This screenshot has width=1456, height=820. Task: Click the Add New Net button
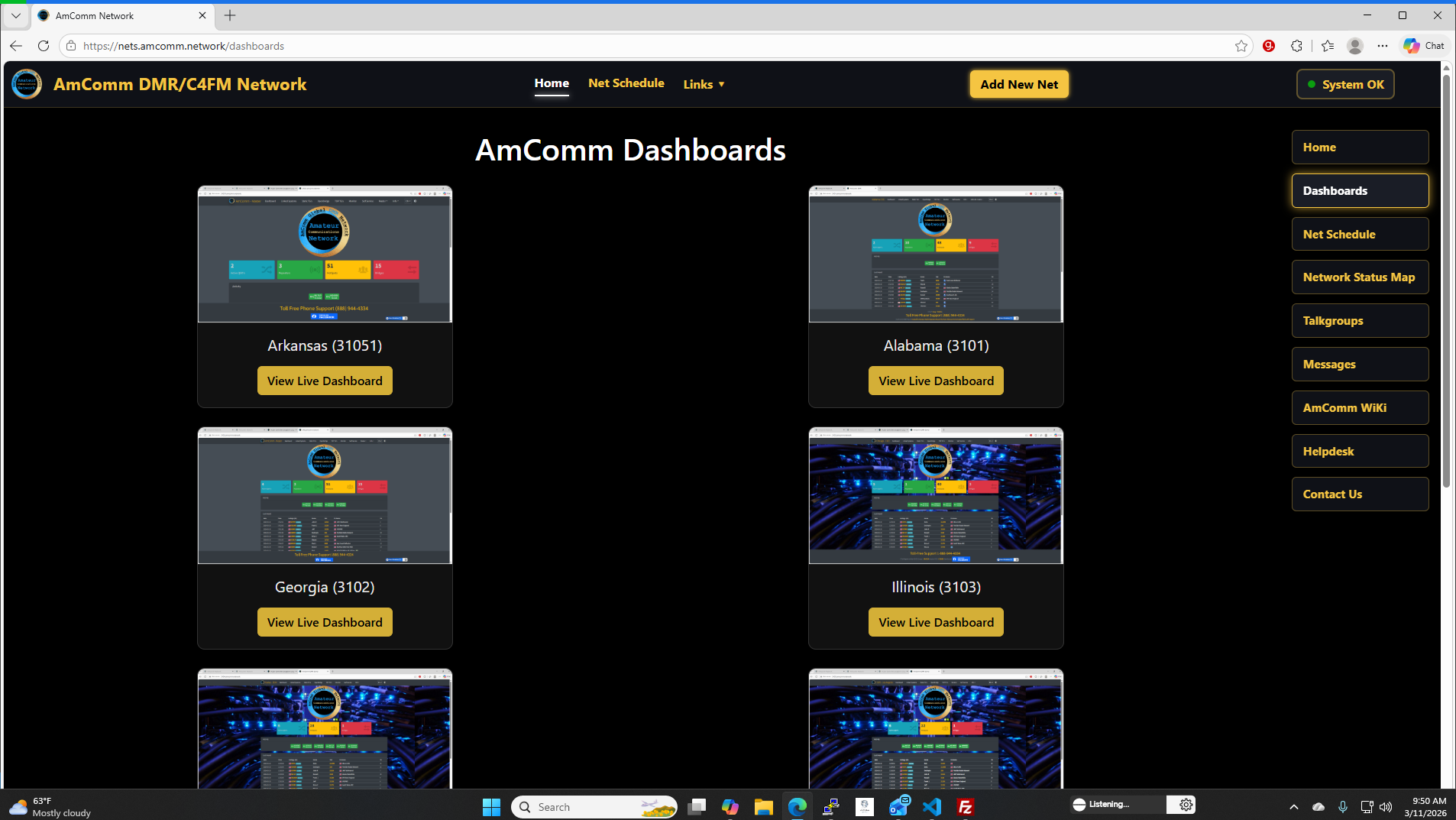tap(1019, 84)
